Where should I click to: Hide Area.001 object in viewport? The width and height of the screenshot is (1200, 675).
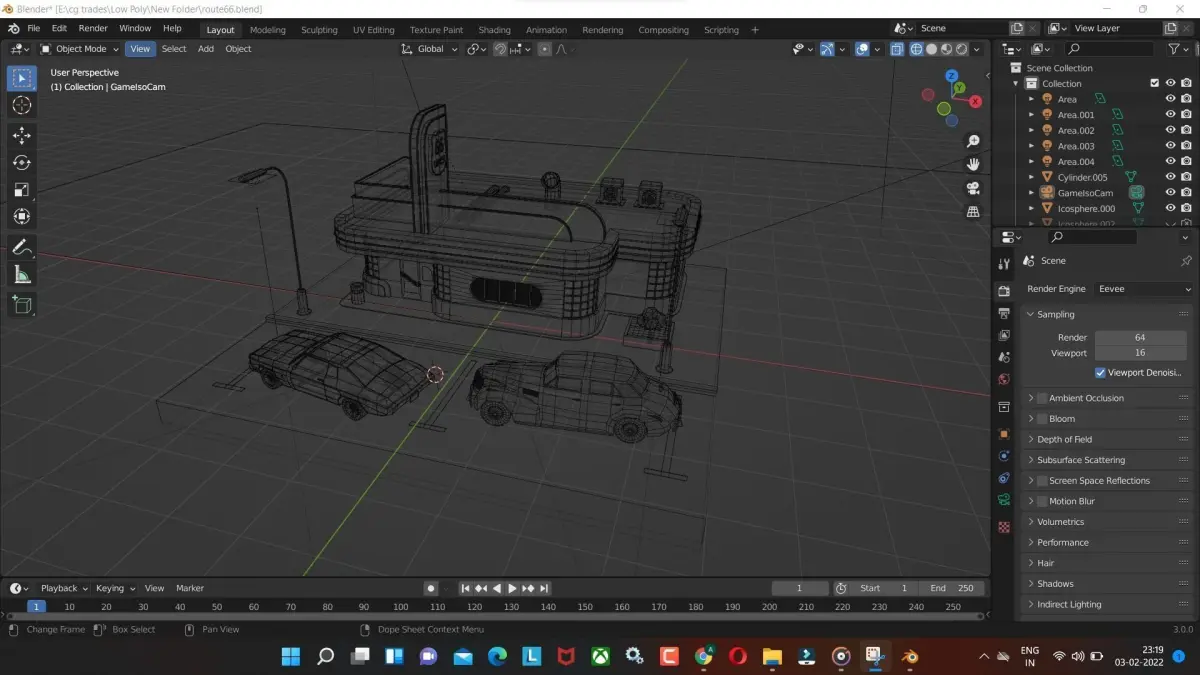point(1170,115)
